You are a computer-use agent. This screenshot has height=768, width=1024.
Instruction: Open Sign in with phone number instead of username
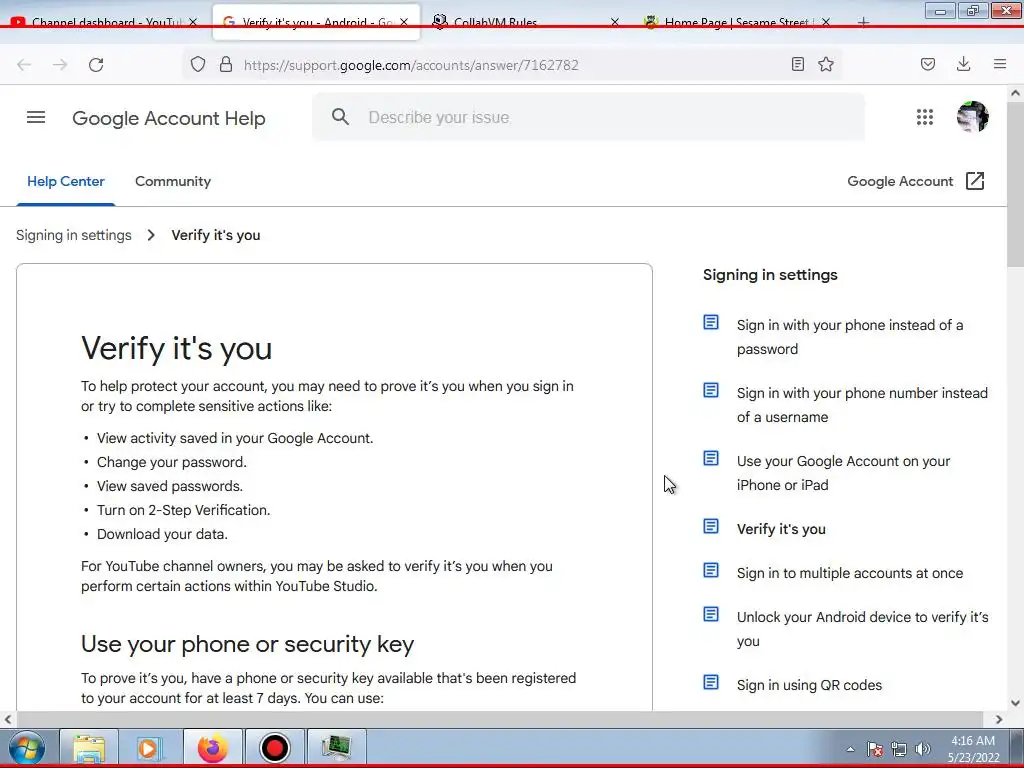click(x=862, y=405)
